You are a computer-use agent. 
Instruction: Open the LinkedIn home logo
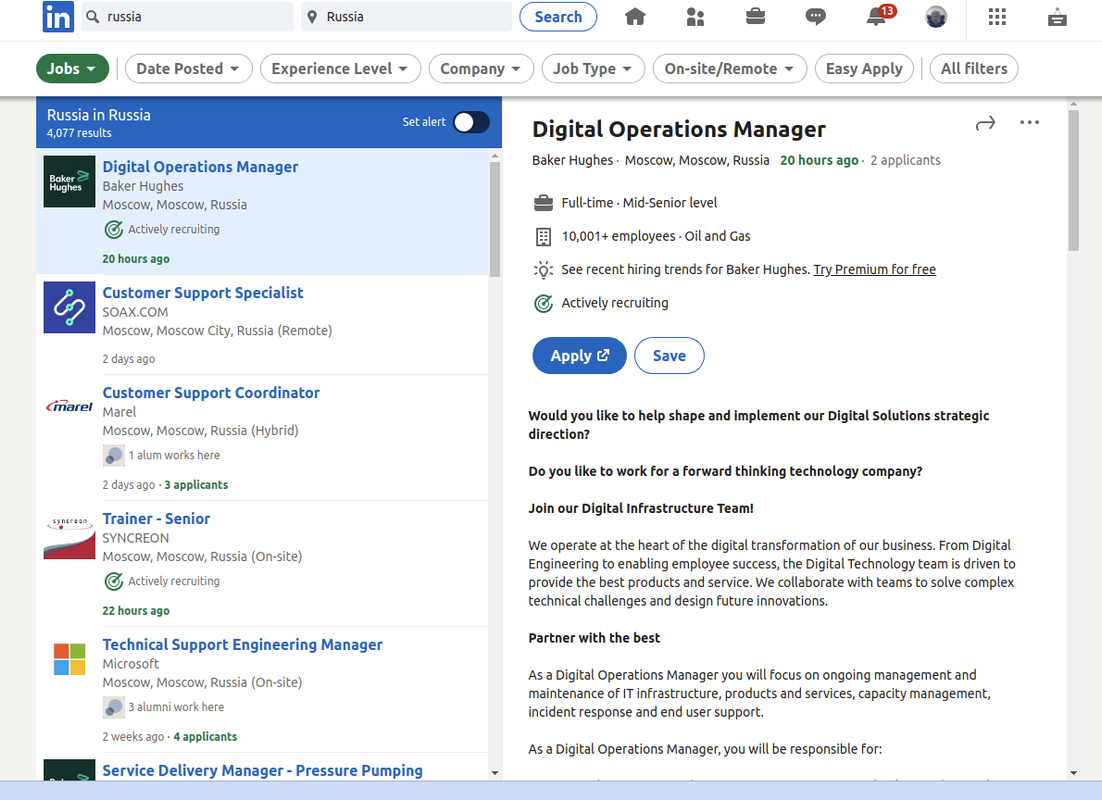coord(58,16)
